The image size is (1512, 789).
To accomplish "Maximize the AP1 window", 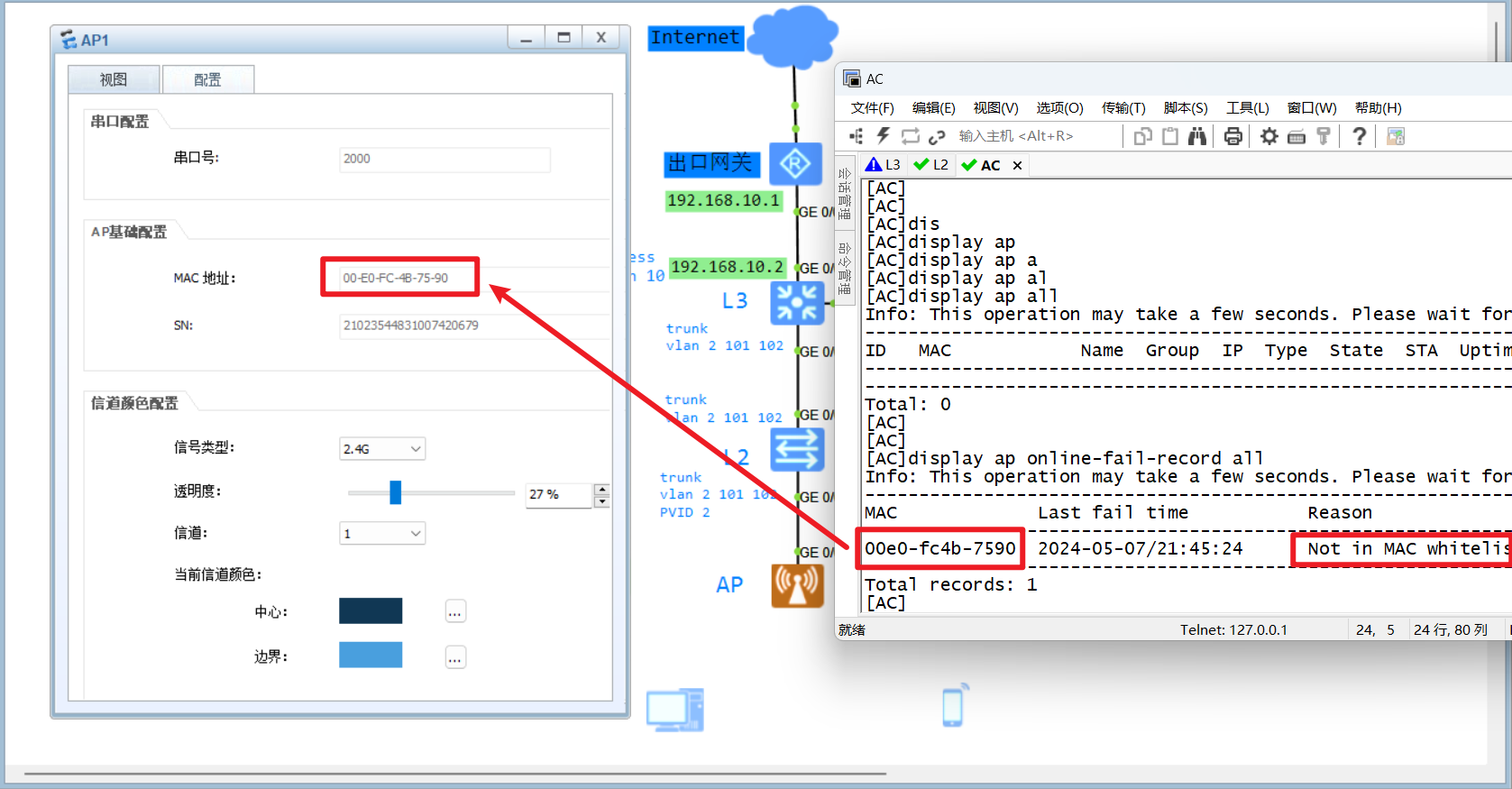I will tap(564, 38).
